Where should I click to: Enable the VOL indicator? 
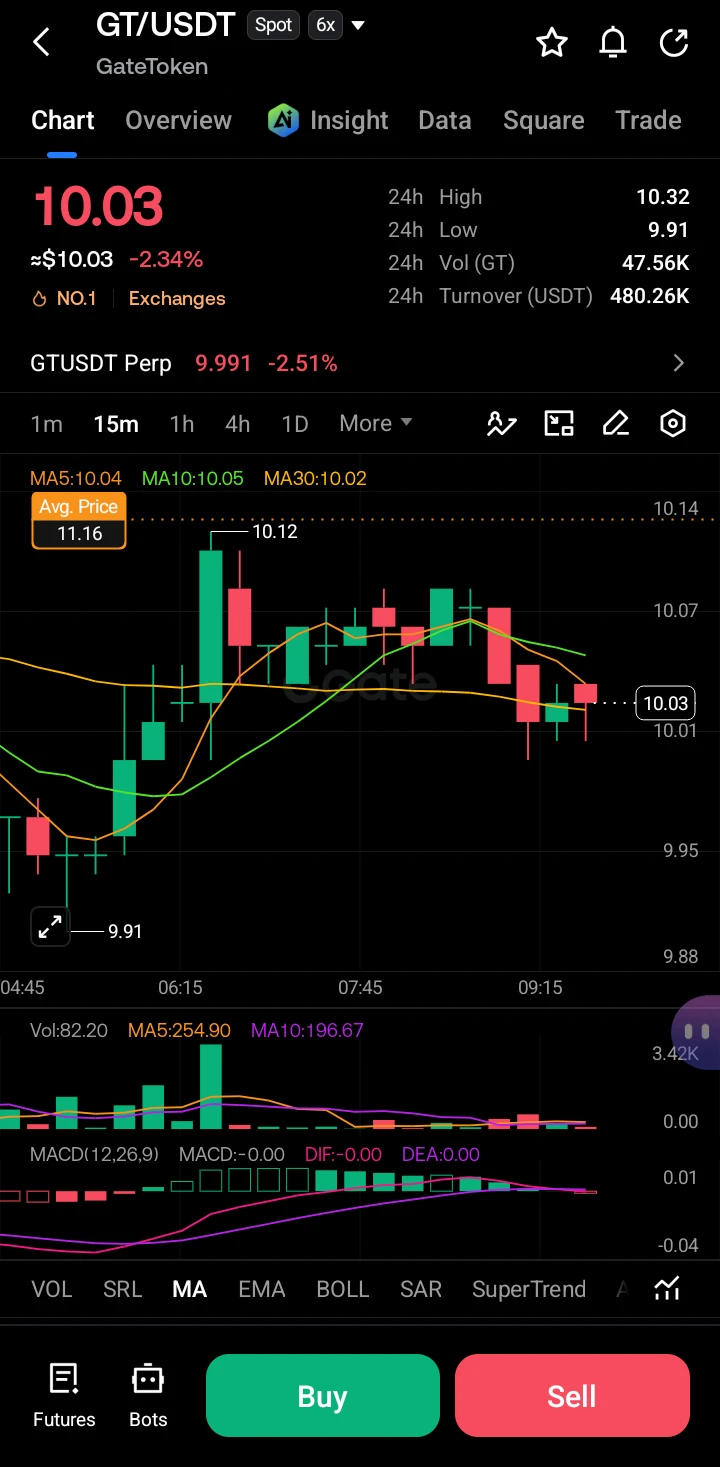click(x=52, y=1289)
